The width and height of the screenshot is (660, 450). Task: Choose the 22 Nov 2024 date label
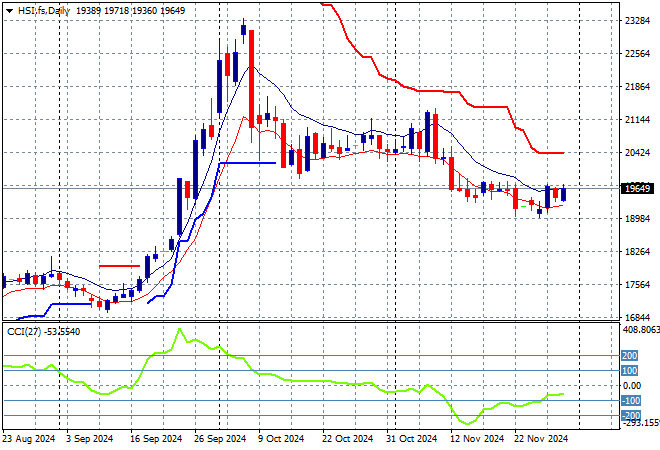tap(540, 438)
